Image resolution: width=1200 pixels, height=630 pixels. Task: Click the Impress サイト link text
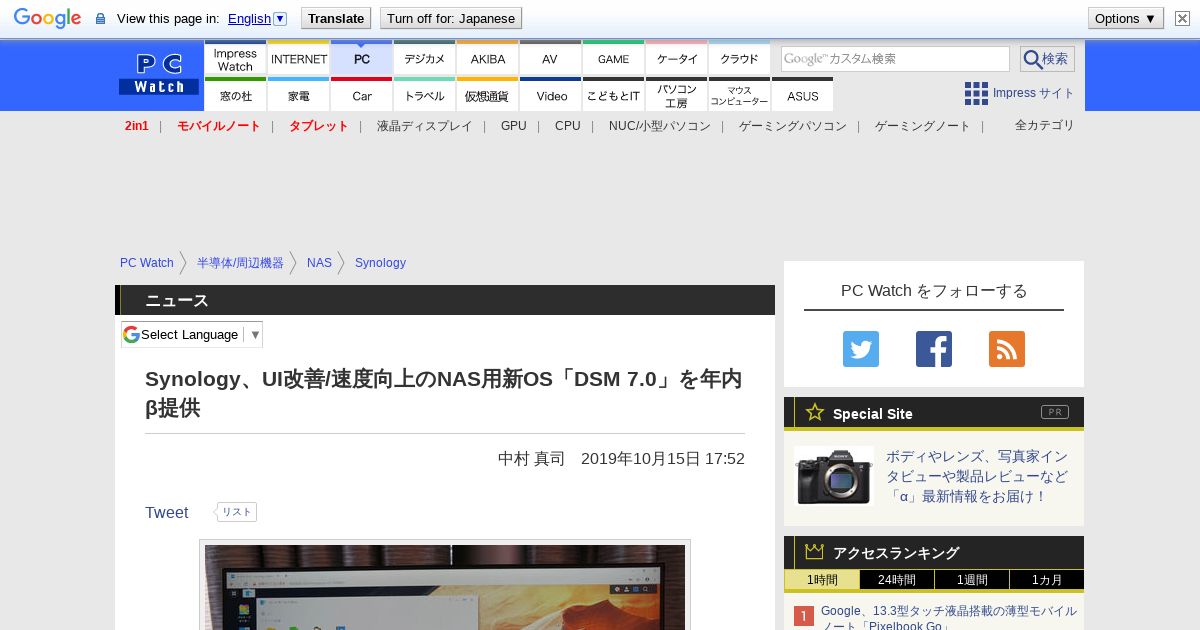click(x=1034, y=93)
